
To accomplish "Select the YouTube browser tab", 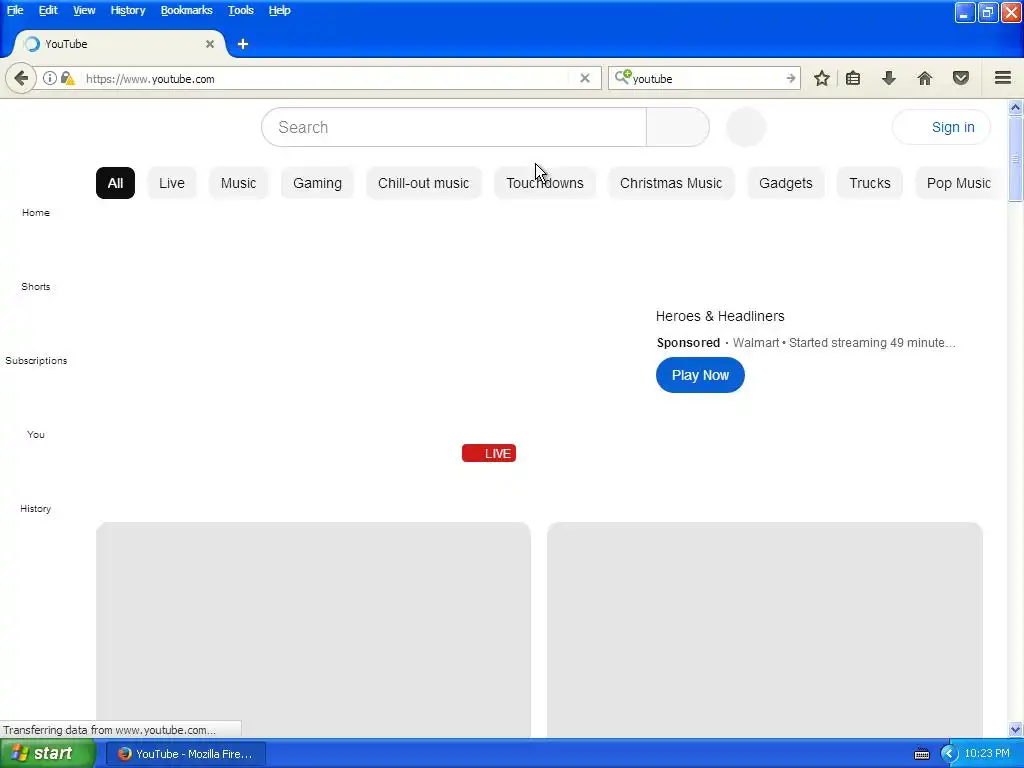I will (x=121, y=44).
